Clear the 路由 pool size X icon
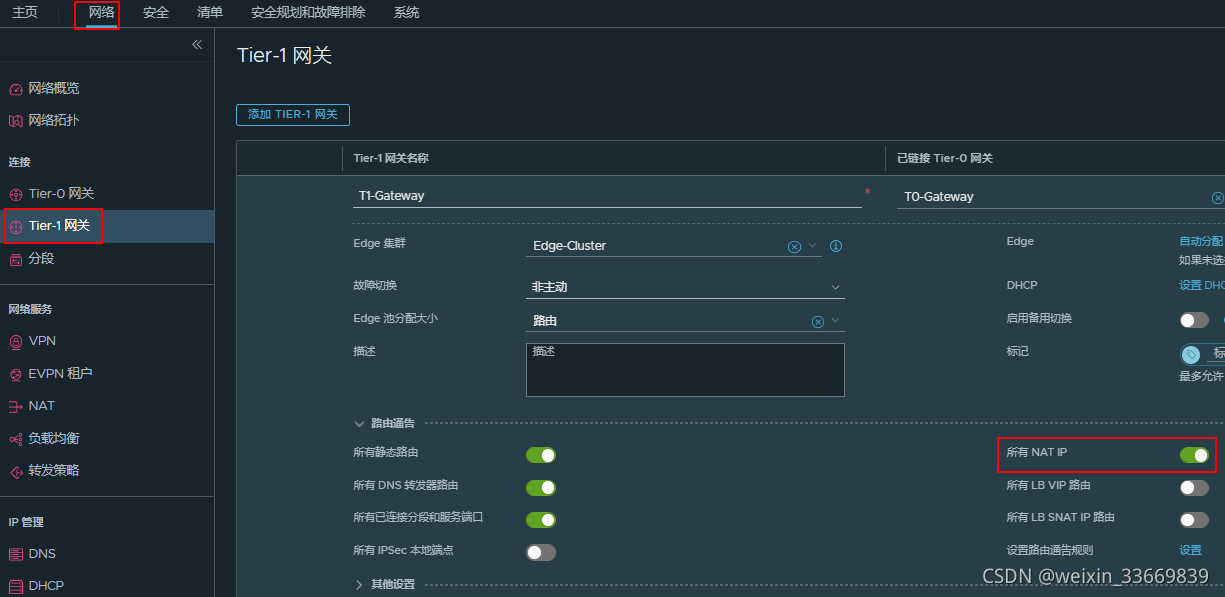 click(817, 321)
